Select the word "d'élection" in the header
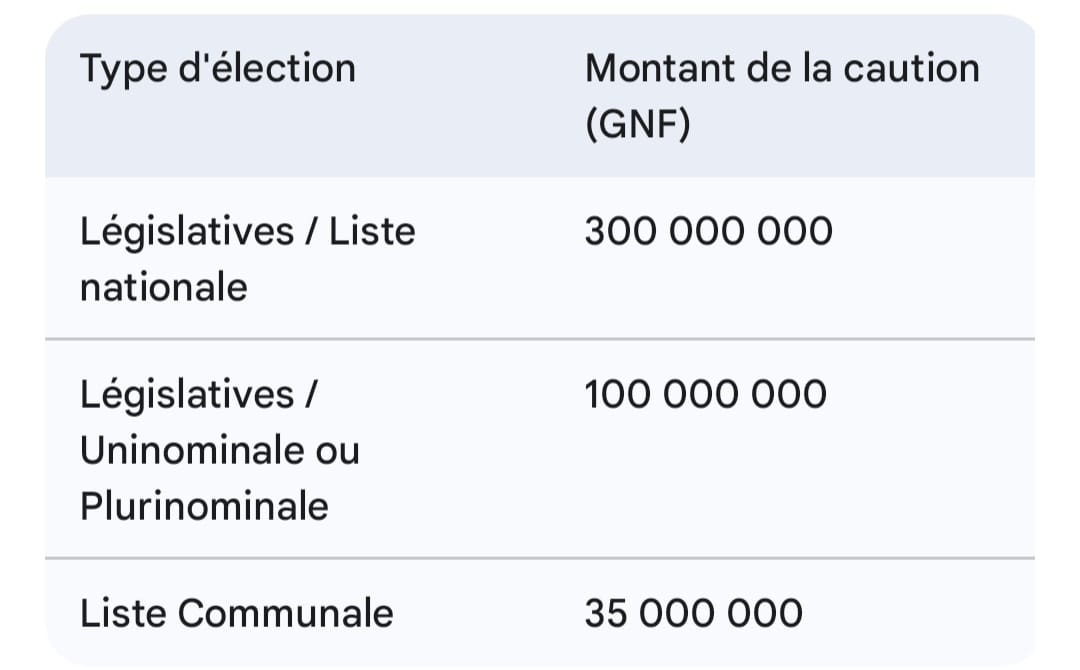 pyautogui.click(x=267, y=68)
